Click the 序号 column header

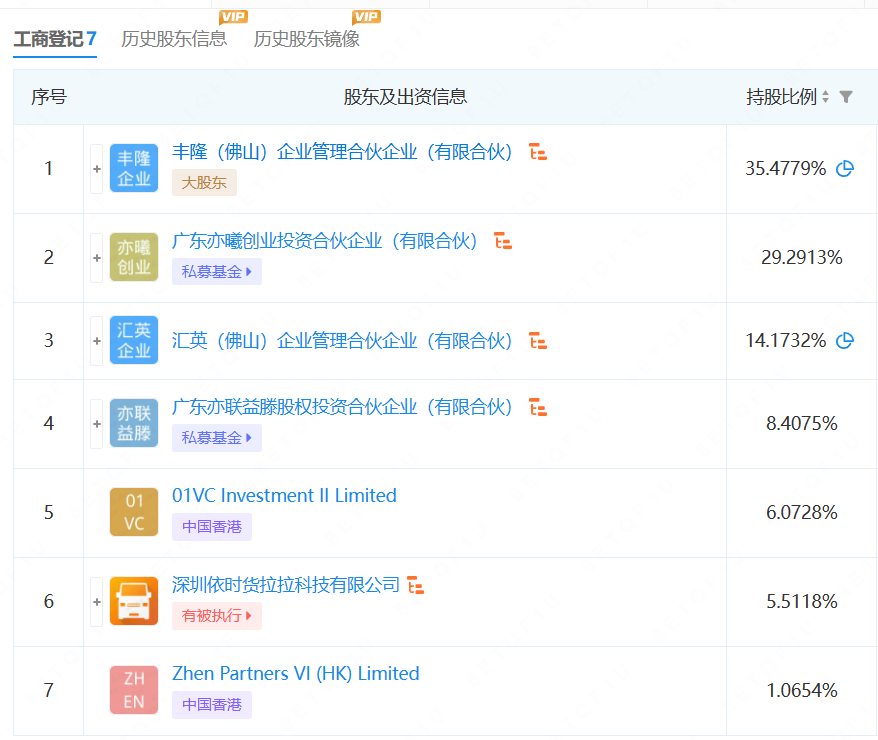49,97
